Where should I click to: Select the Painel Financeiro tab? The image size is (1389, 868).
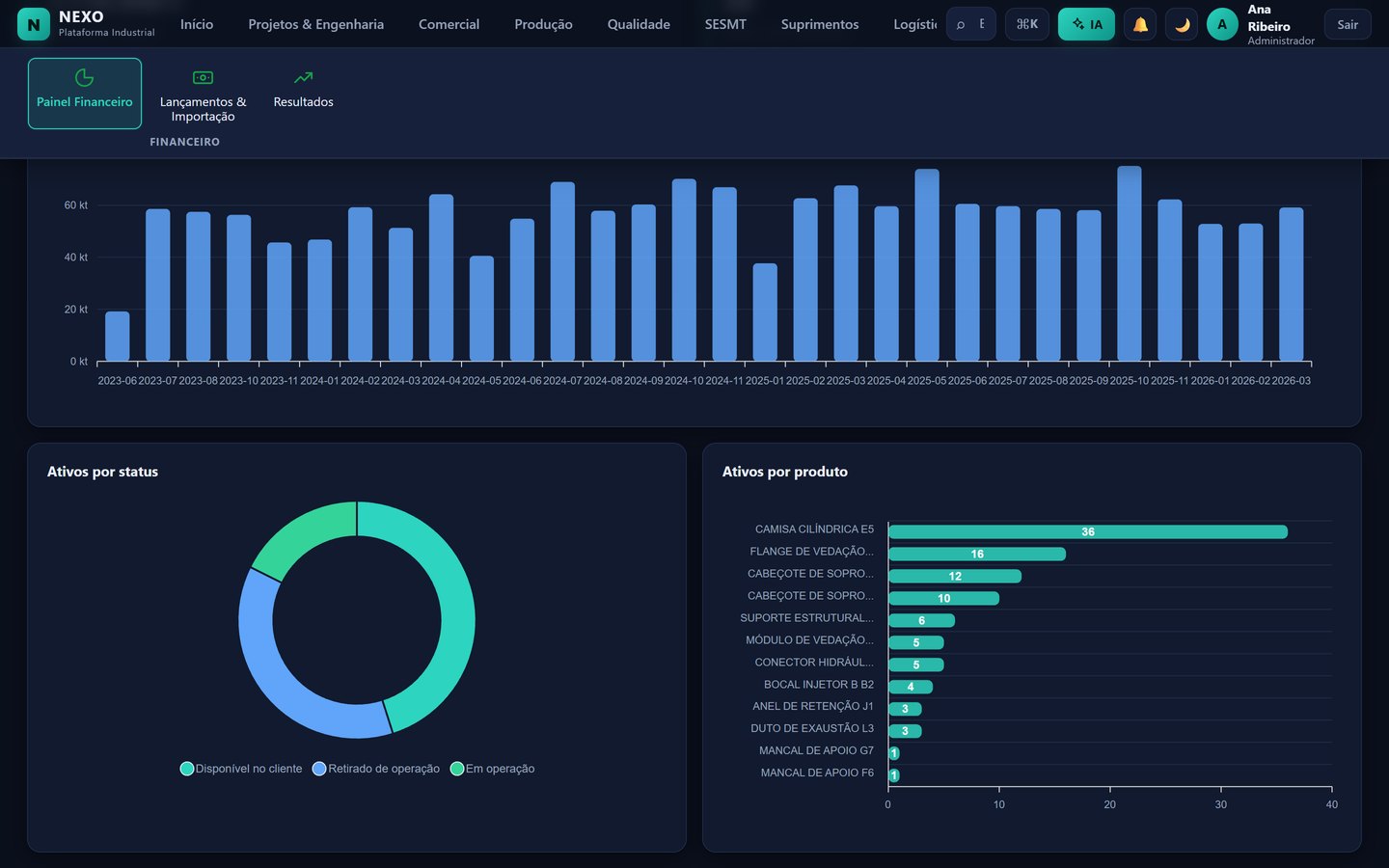tap(85, 94)
